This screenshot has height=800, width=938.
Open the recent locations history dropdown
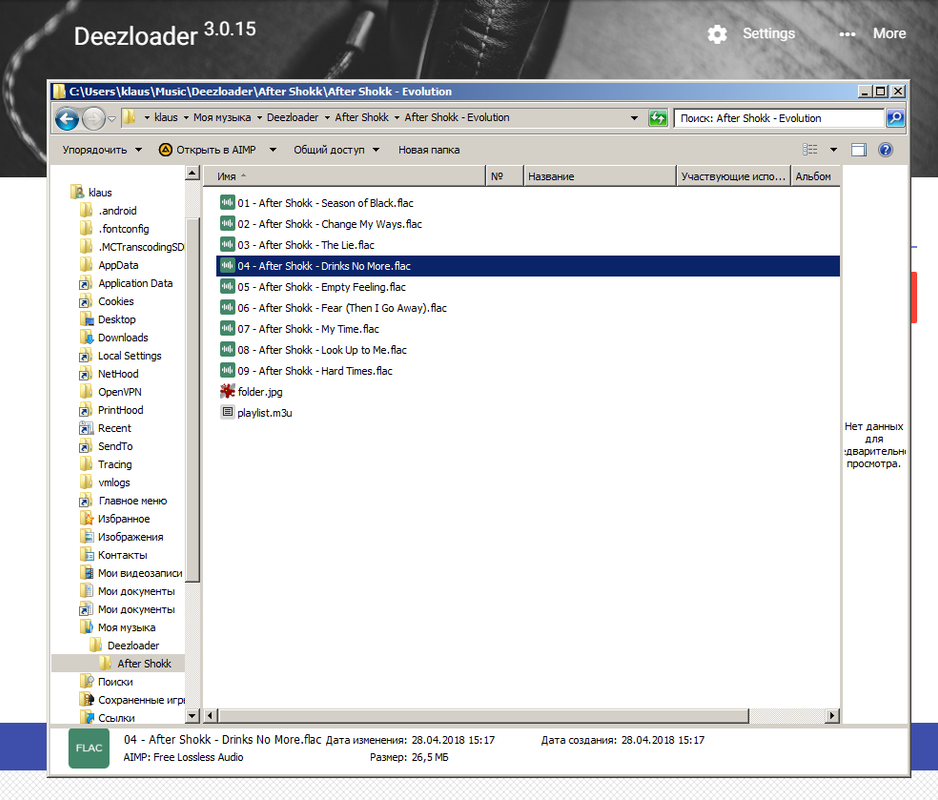click(x=112, y=118)
